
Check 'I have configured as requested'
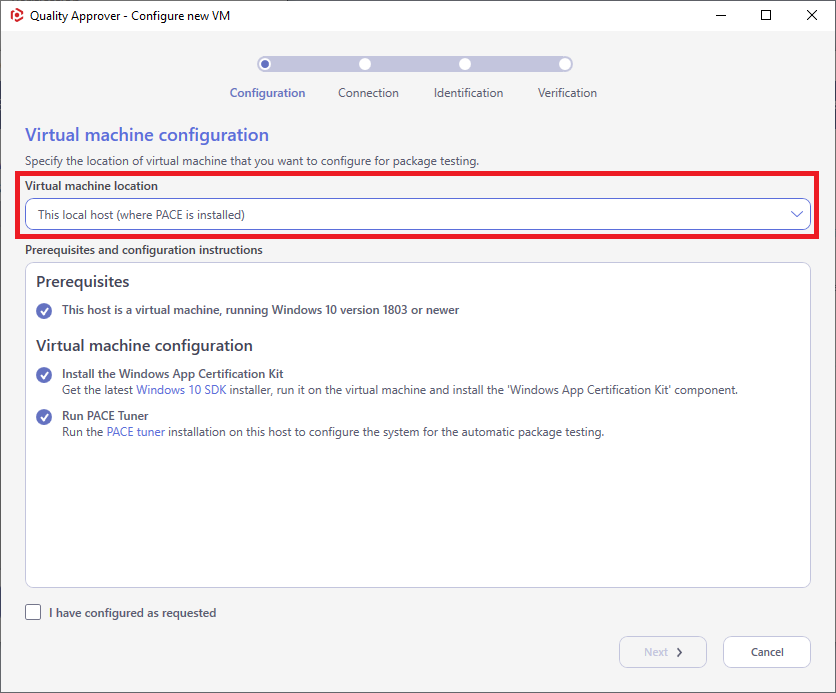(x=33, y=612)
